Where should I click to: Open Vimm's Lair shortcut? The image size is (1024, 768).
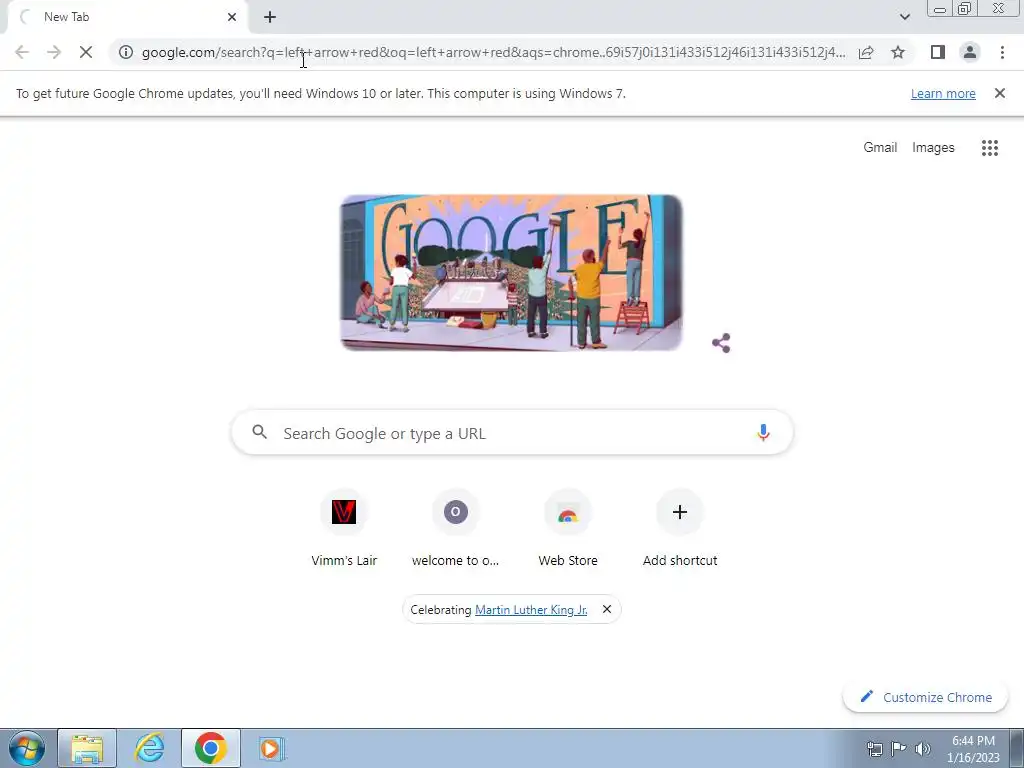coord(344,528)
